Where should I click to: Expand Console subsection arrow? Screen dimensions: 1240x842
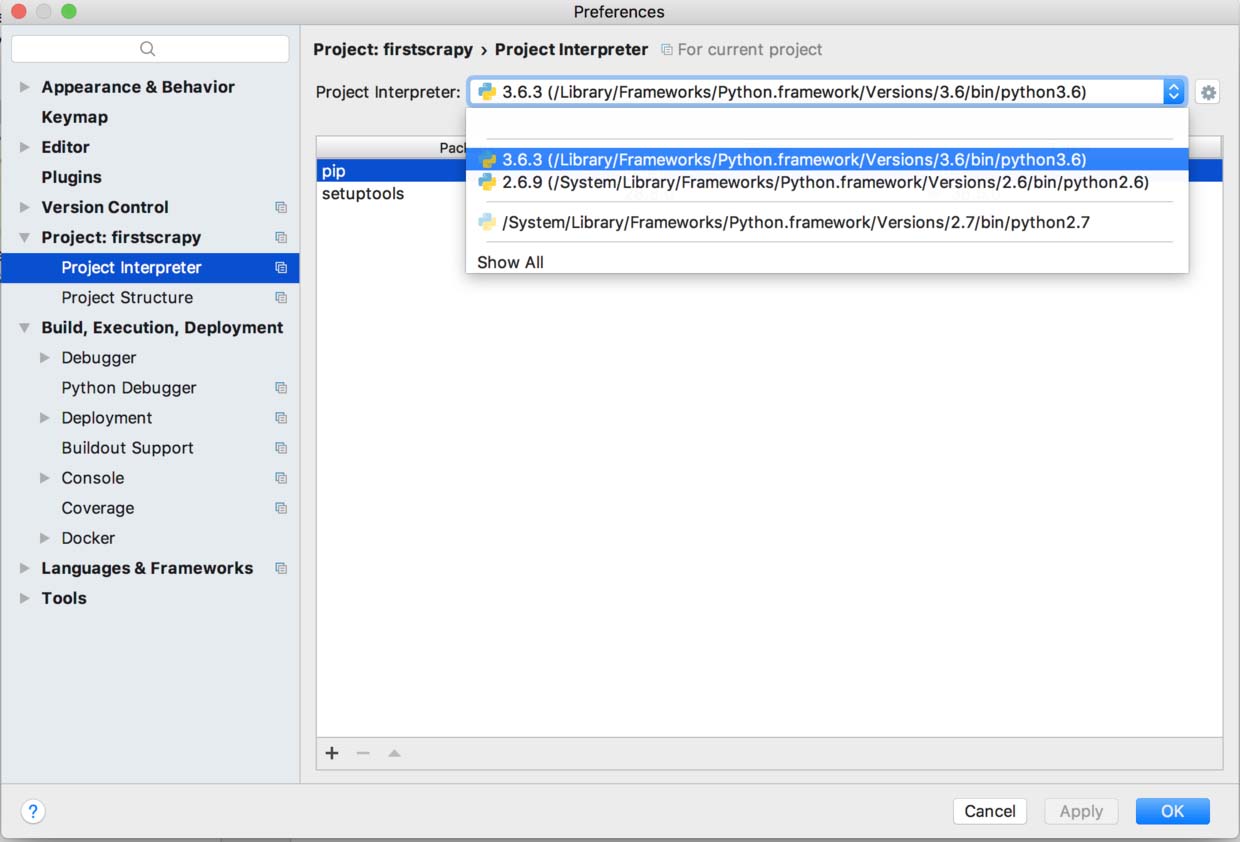(45, 477)
